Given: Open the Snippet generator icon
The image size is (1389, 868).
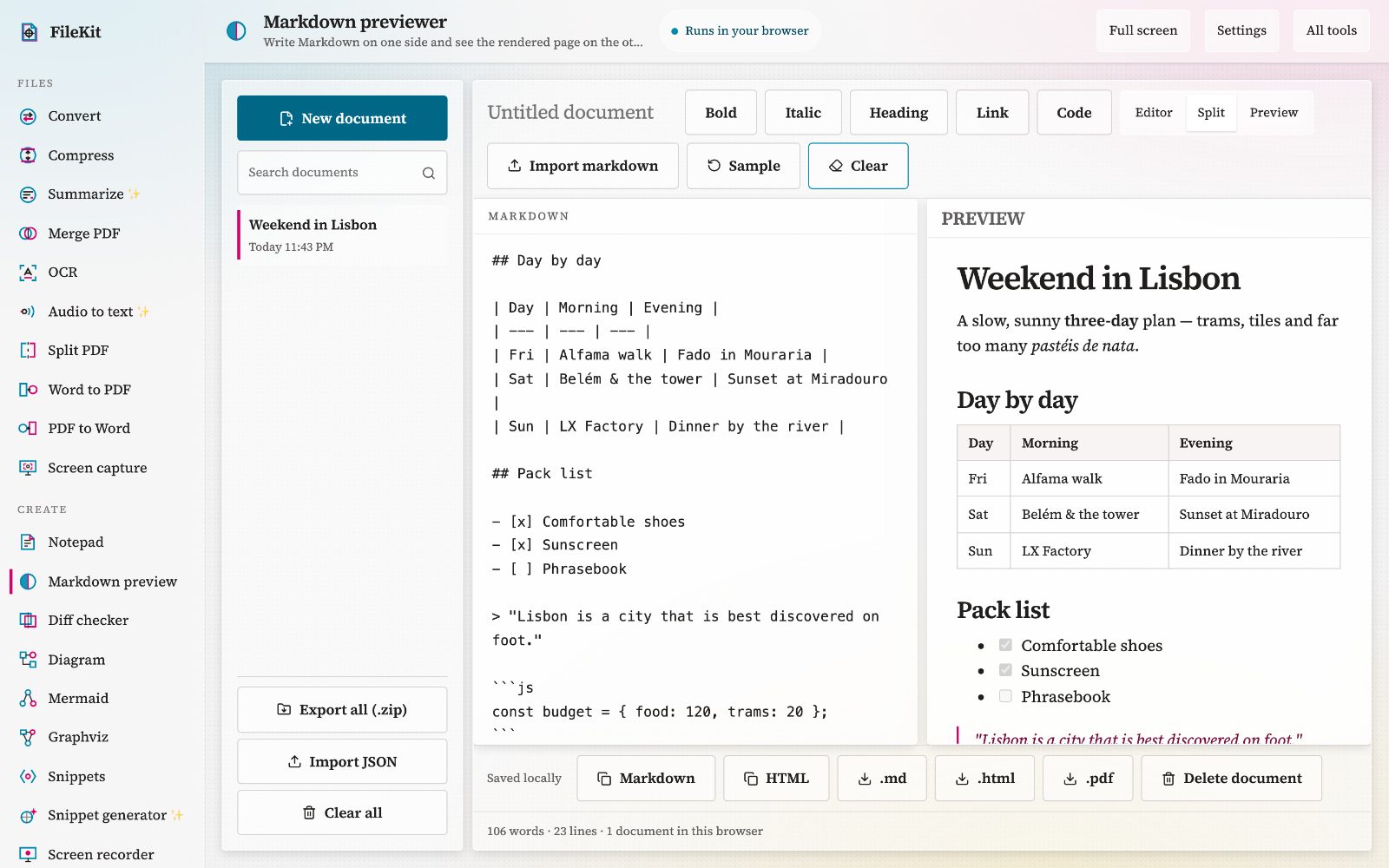Looking at the screenshot, I should tap(28, 816).
